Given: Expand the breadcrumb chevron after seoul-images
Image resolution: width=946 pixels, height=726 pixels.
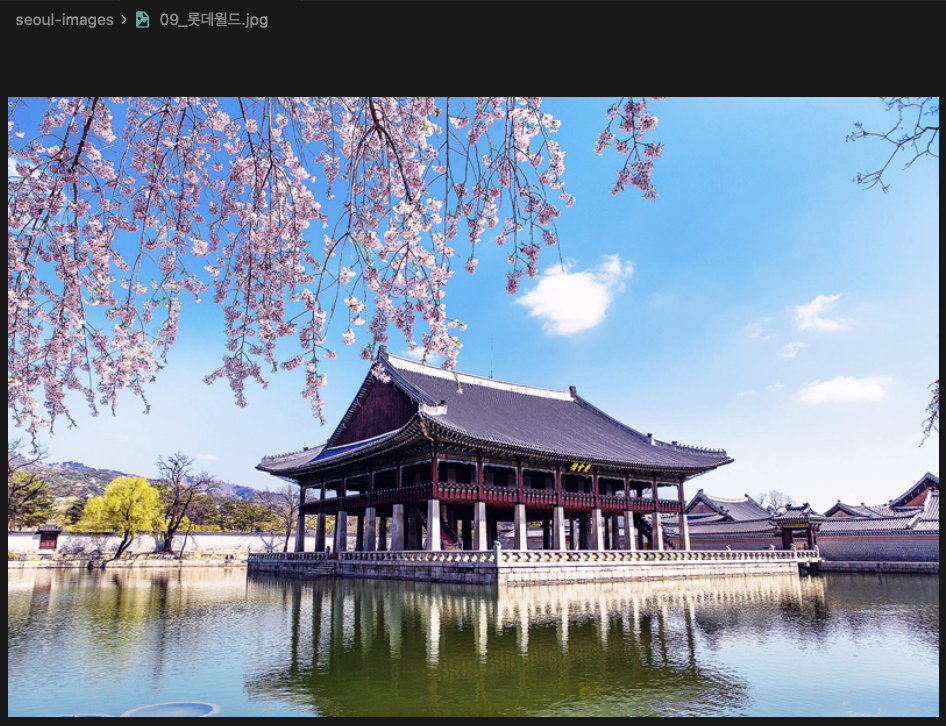Looking at the screenshot, I should point(124,20).
